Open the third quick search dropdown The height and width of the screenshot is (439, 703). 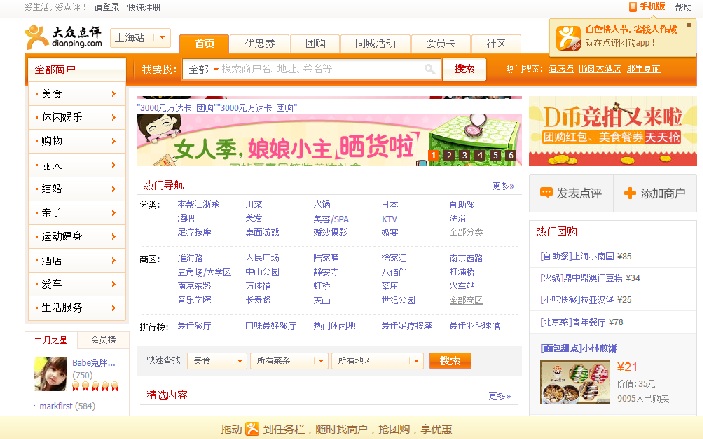(x=377, y=361)
